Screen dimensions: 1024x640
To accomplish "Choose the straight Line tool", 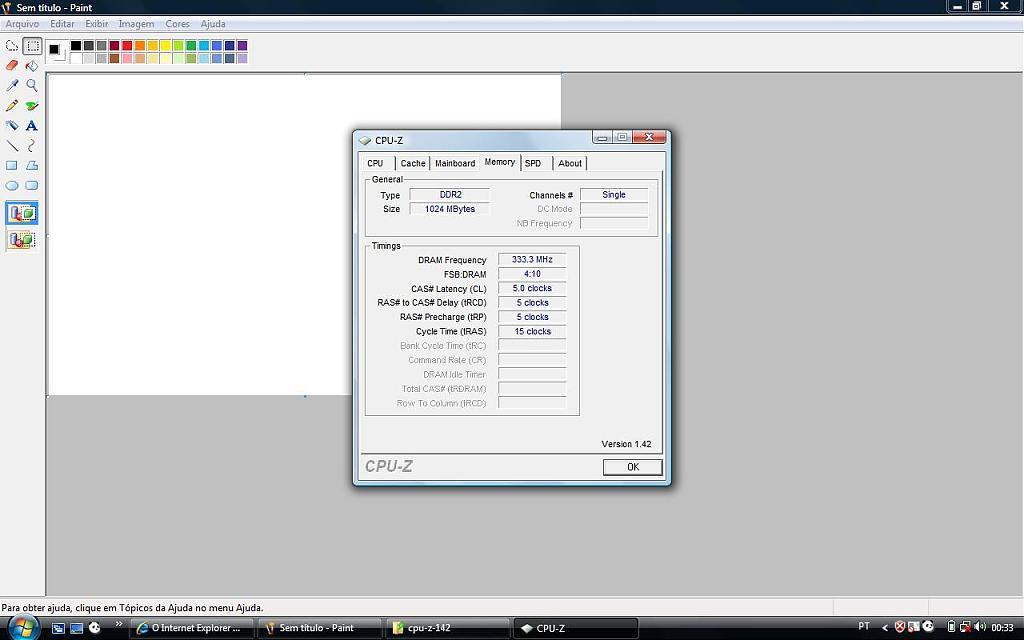I will point(12,146).
